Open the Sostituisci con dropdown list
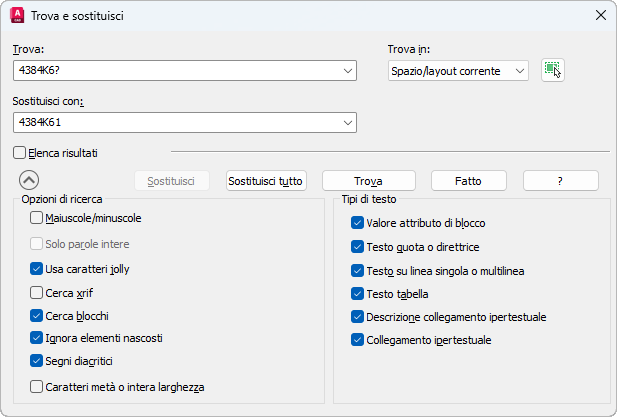Screen dimensions: 617x417 coord(348,122)
